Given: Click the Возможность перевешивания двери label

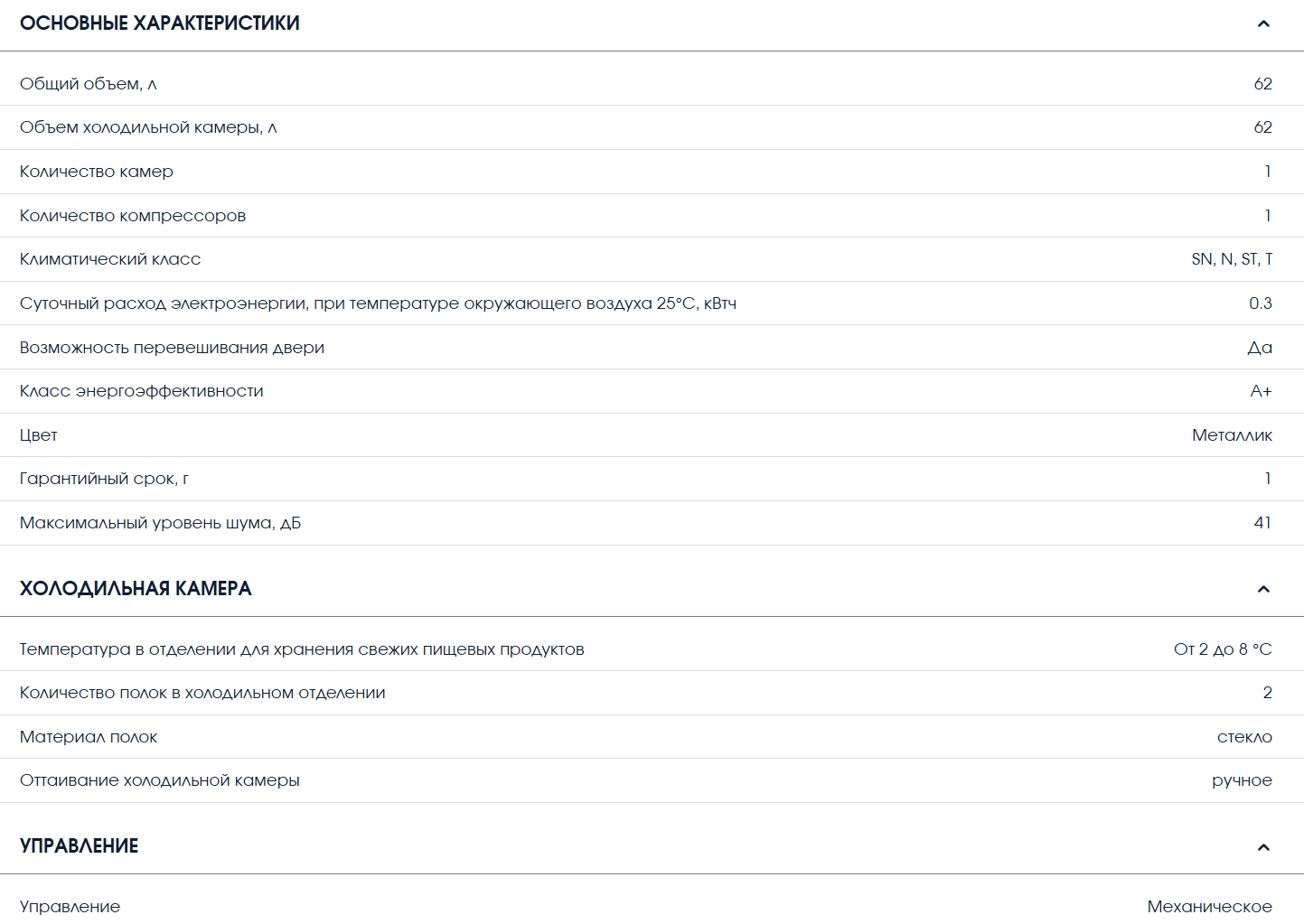Looking at the screenshot, I should pyautogui.click(x=172, y=348).
